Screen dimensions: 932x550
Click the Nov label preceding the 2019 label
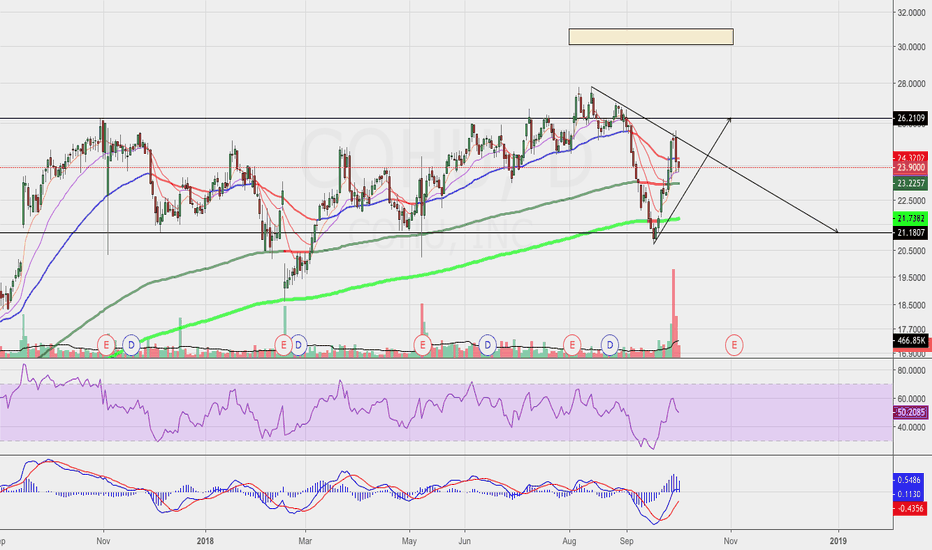731,541
